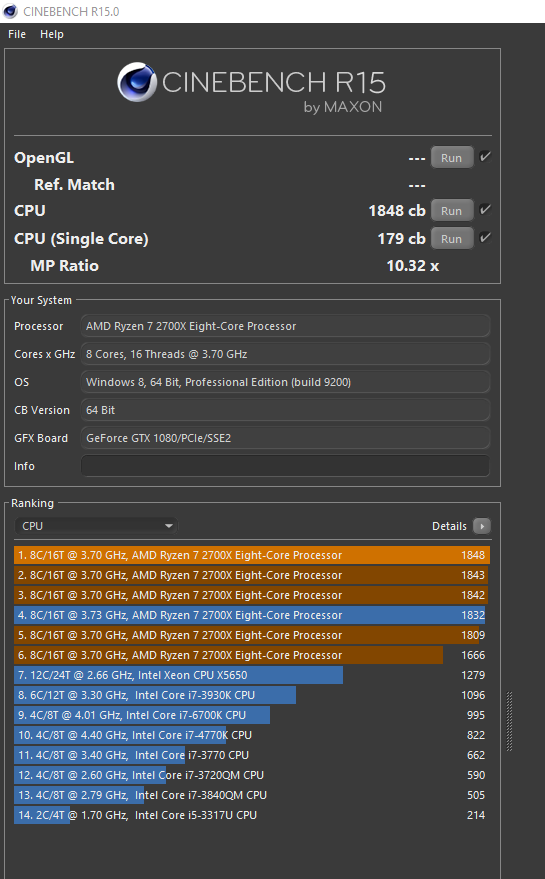Select the Core i7-6700K ranking entry
Viewport: 545px width, 879px height.
click(252, 715)
